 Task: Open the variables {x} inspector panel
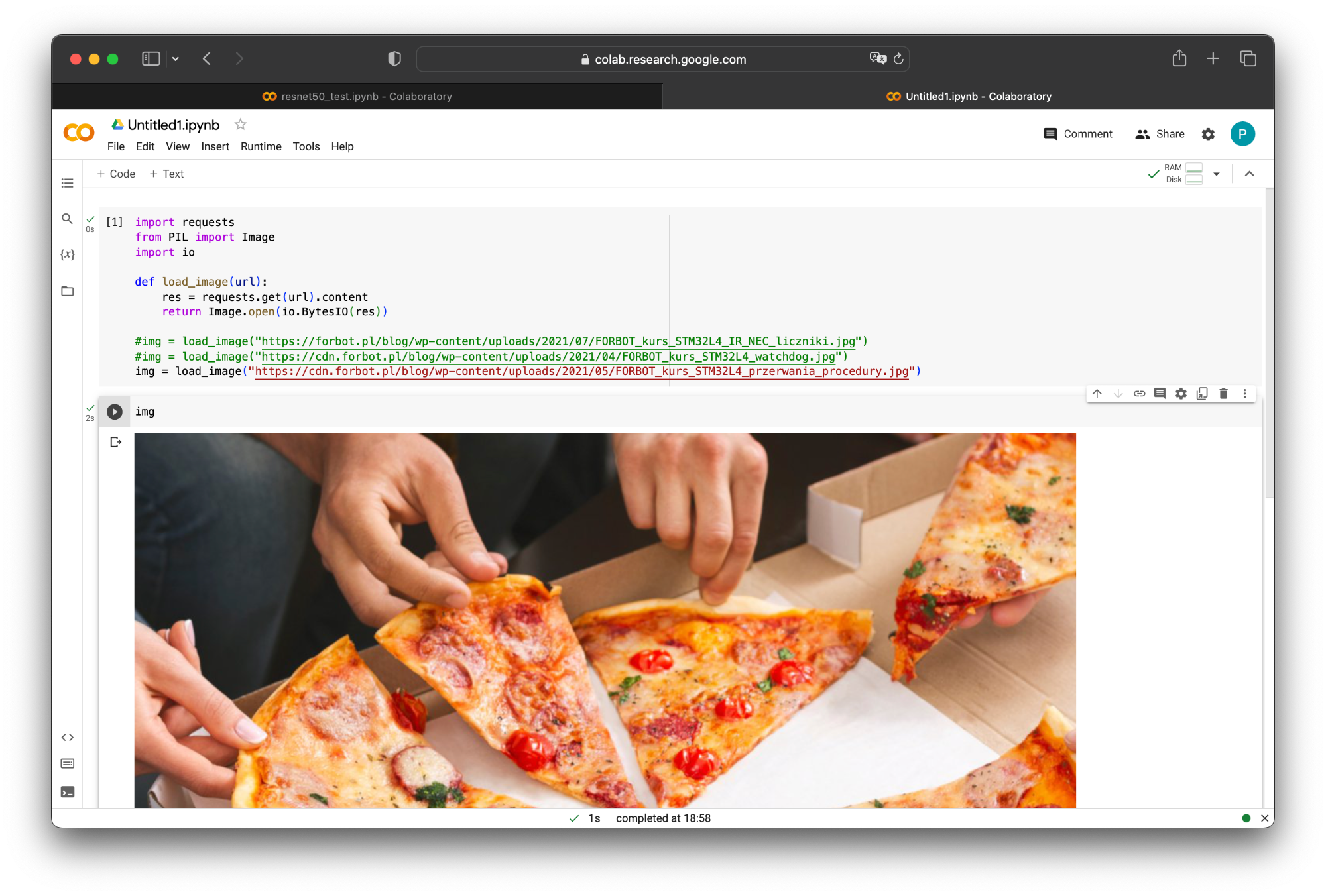click(x=67, y=254)
